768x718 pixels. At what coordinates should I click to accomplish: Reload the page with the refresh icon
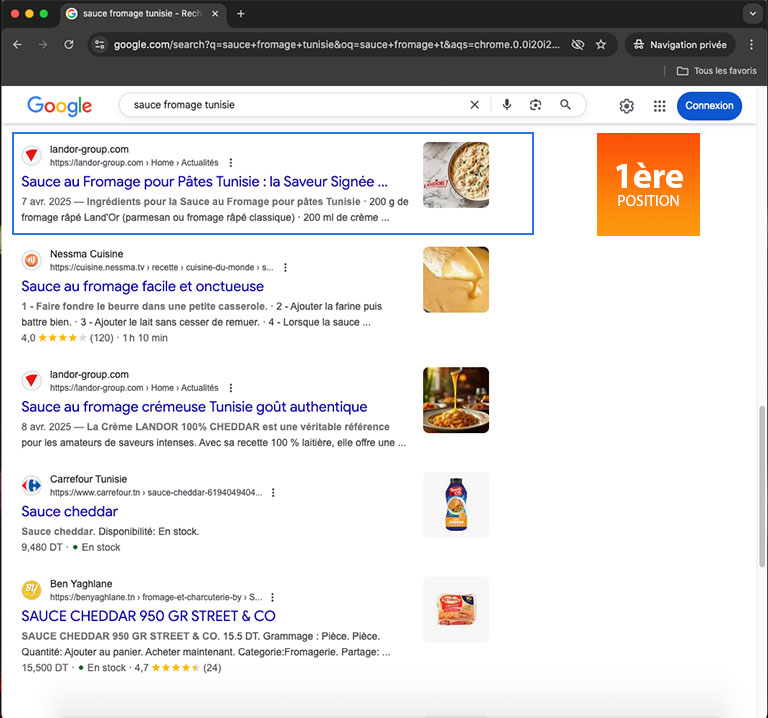[69, 45]
